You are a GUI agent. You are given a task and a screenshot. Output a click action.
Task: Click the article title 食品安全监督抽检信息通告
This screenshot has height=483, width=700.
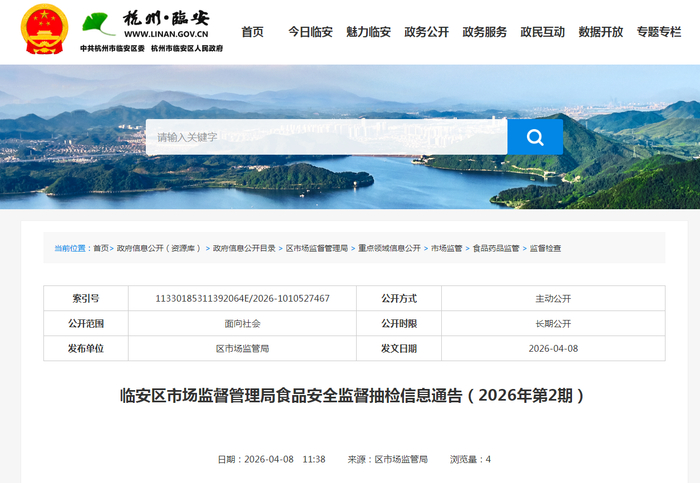tap(369, 396)
